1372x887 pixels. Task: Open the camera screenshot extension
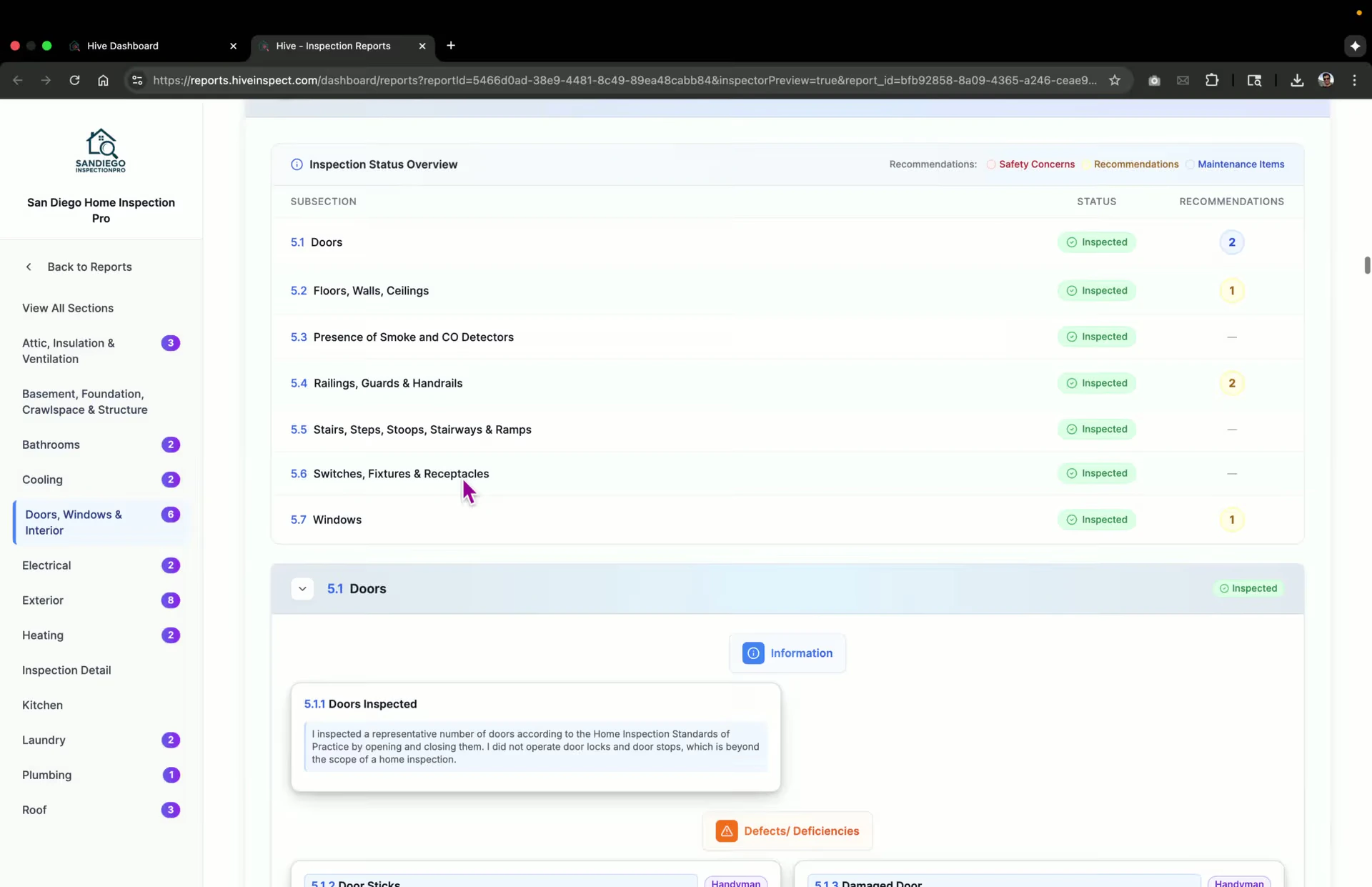pos(1154,80)
